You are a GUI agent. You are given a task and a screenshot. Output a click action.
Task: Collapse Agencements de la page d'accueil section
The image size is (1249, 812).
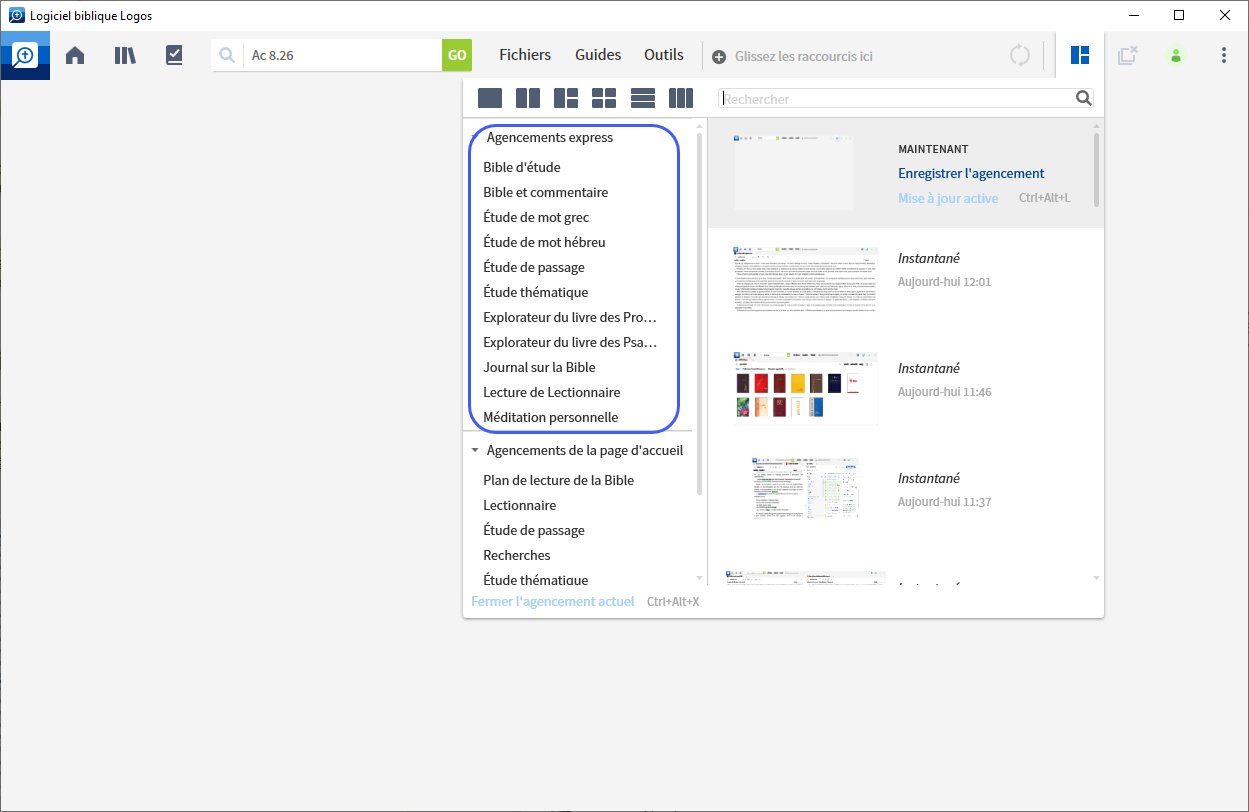point(475,451)
